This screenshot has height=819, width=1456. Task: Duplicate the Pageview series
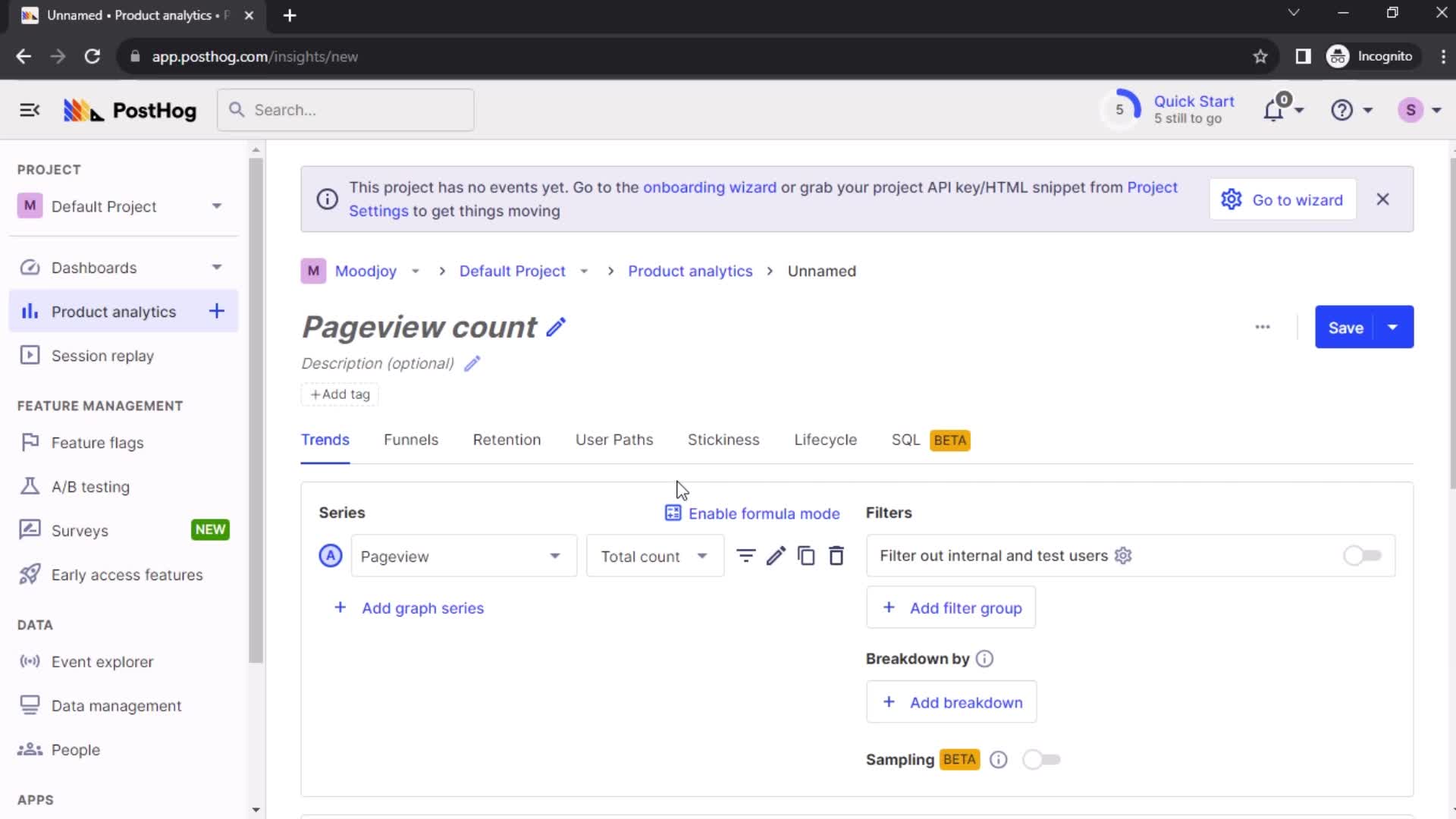806,556
